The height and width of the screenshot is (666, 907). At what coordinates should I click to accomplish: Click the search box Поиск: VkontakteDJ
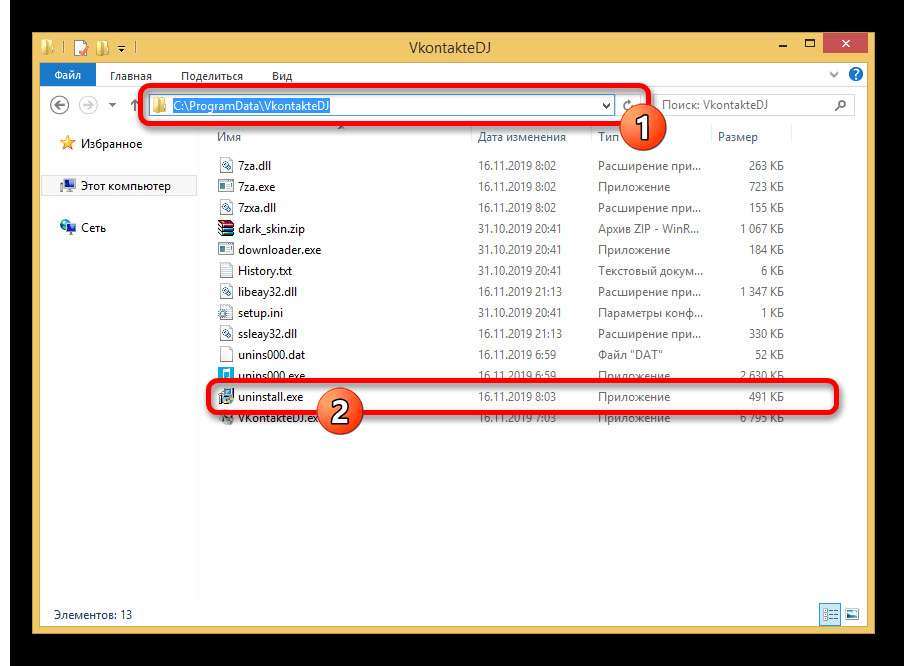click(755, 105)
